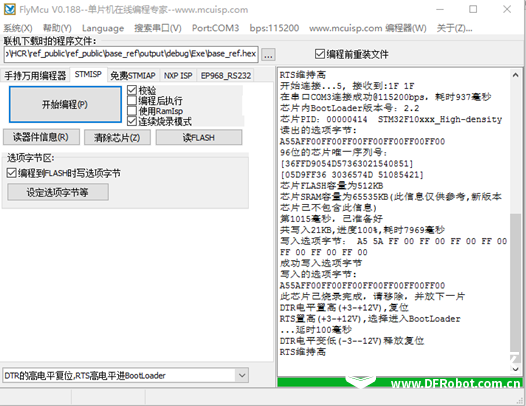Click the FlyMcu application icon in title bar
This screenshot has height=406, width=526.
(x=9, y=9)
